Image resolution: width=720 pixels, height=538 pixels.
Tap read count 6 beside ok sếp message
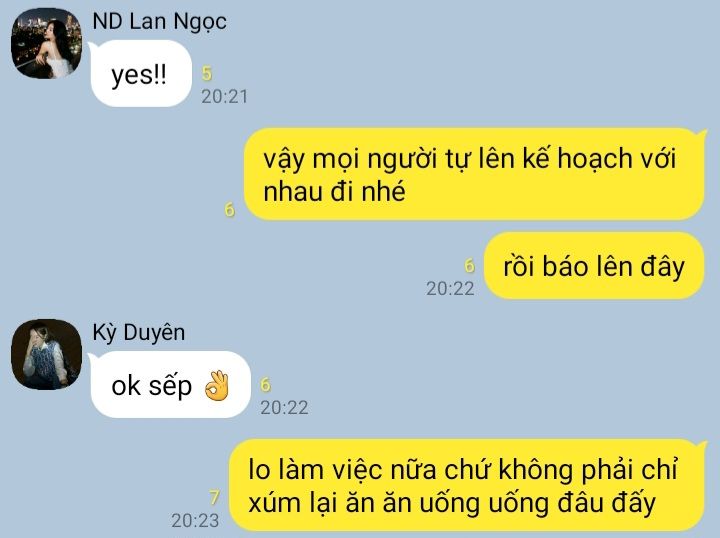[x=265, y=385]
